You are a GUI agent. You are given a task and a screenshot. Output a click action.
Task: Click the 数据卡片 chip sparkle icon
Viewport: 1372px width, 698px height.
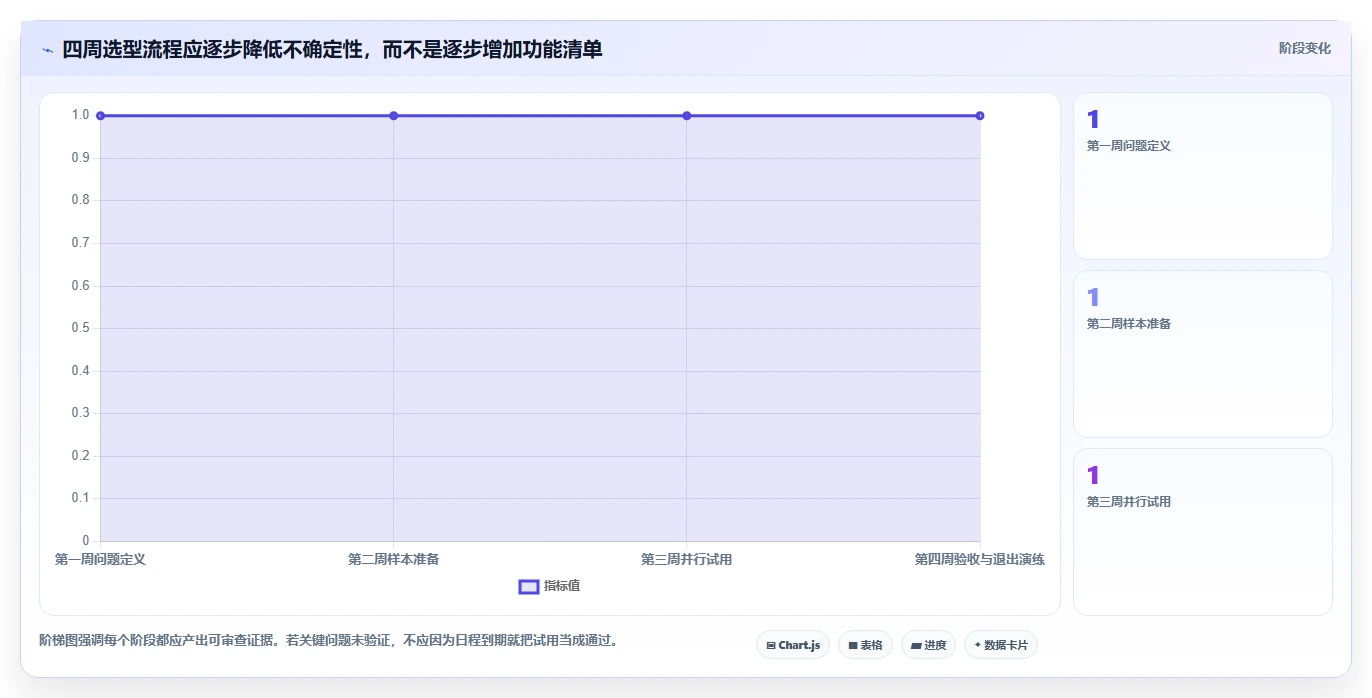point(977,645)
